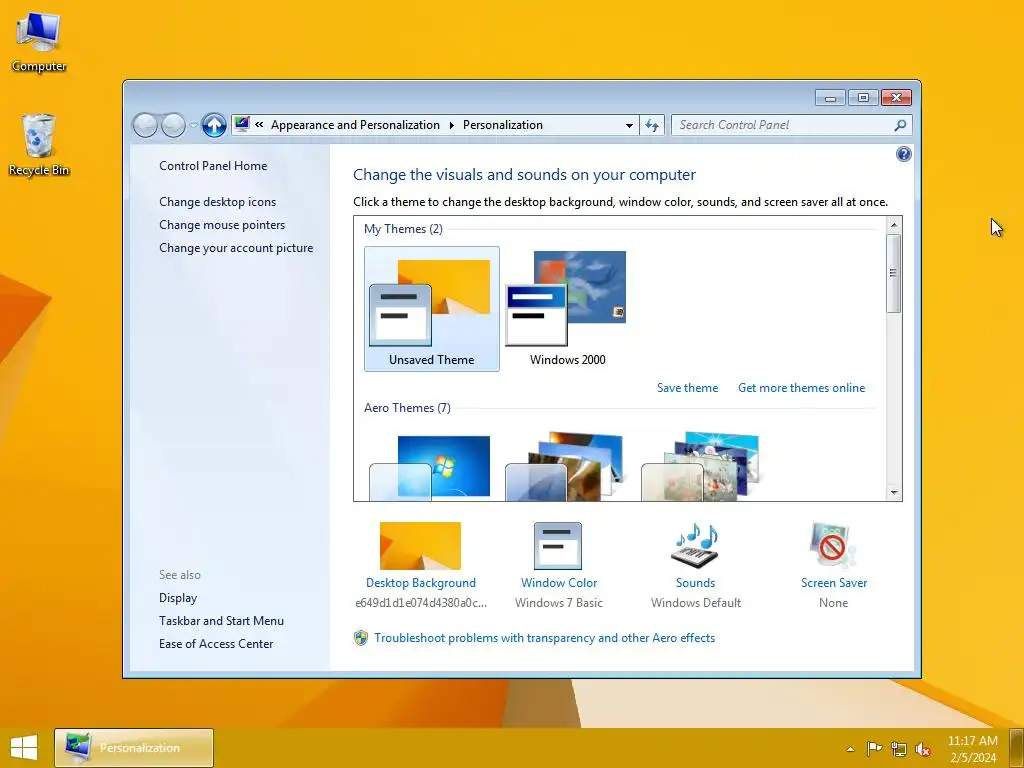Open the Start button
1024x768 pixels.
click(24, 748)
